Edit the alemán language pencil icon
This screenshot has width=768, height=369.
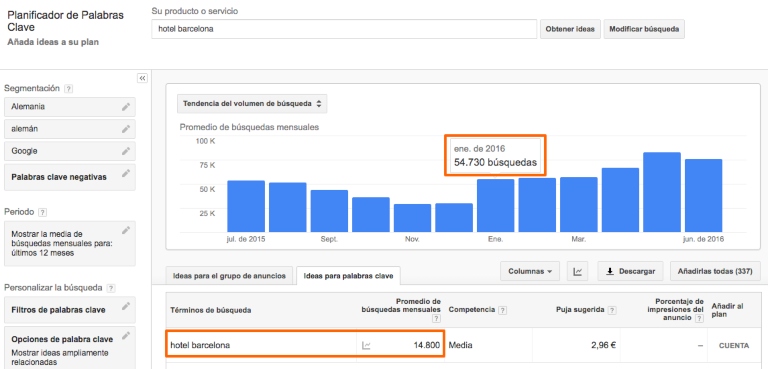pos(126,129)
